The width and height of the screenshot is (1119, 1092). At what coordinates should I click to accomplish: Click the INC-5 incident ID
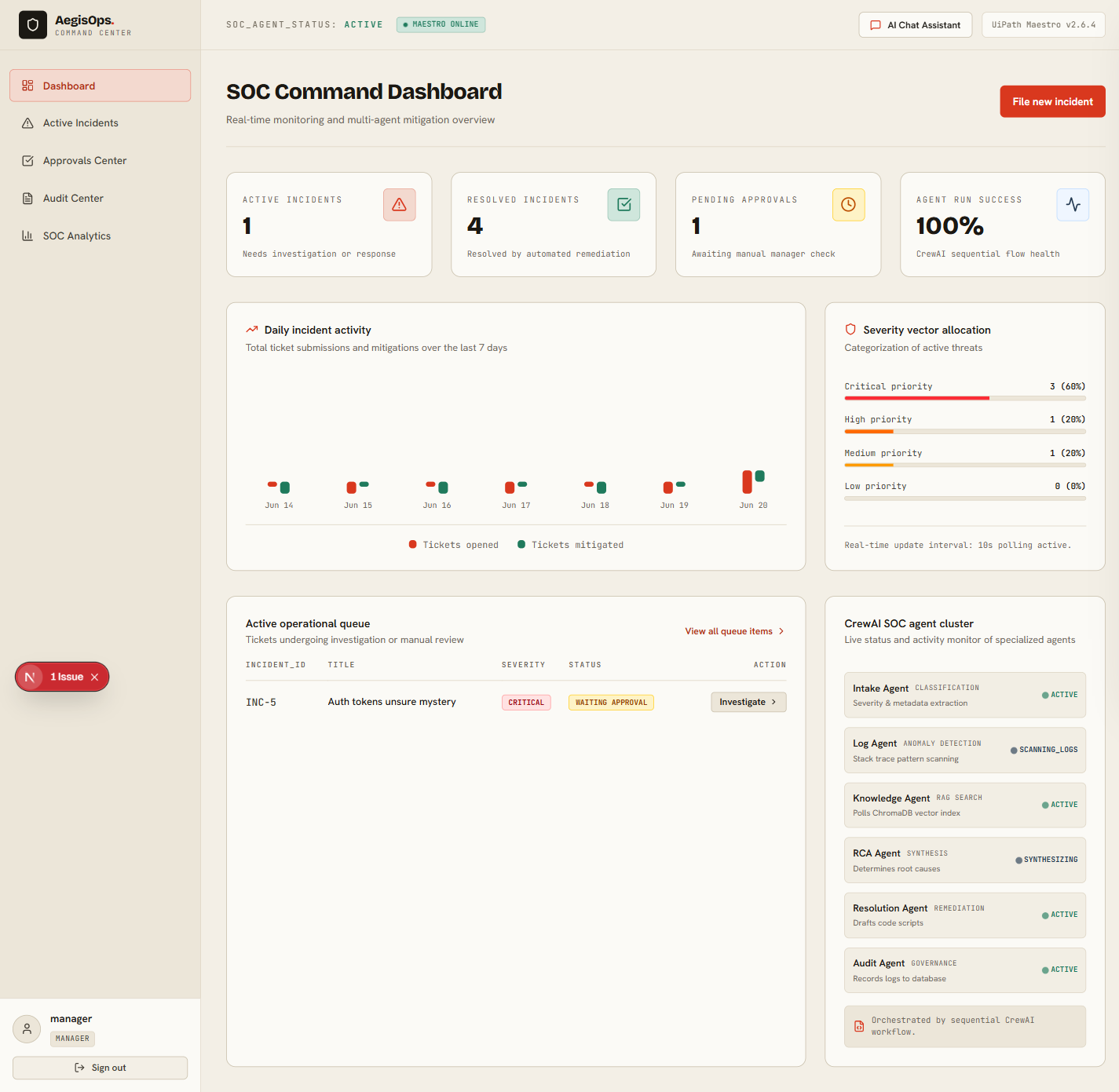click(261, 703)
